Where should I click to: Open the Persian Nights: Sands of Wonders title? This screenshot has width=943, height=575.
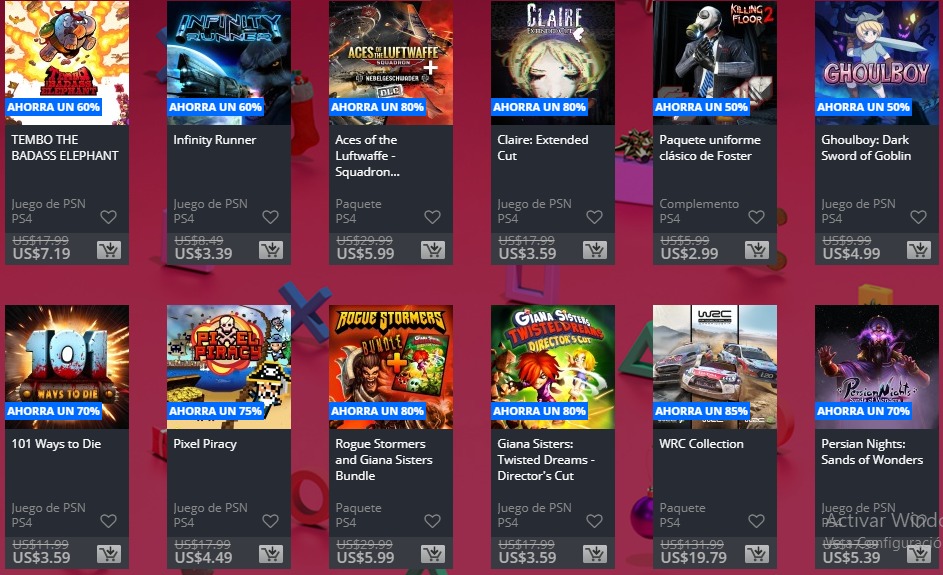872,452
